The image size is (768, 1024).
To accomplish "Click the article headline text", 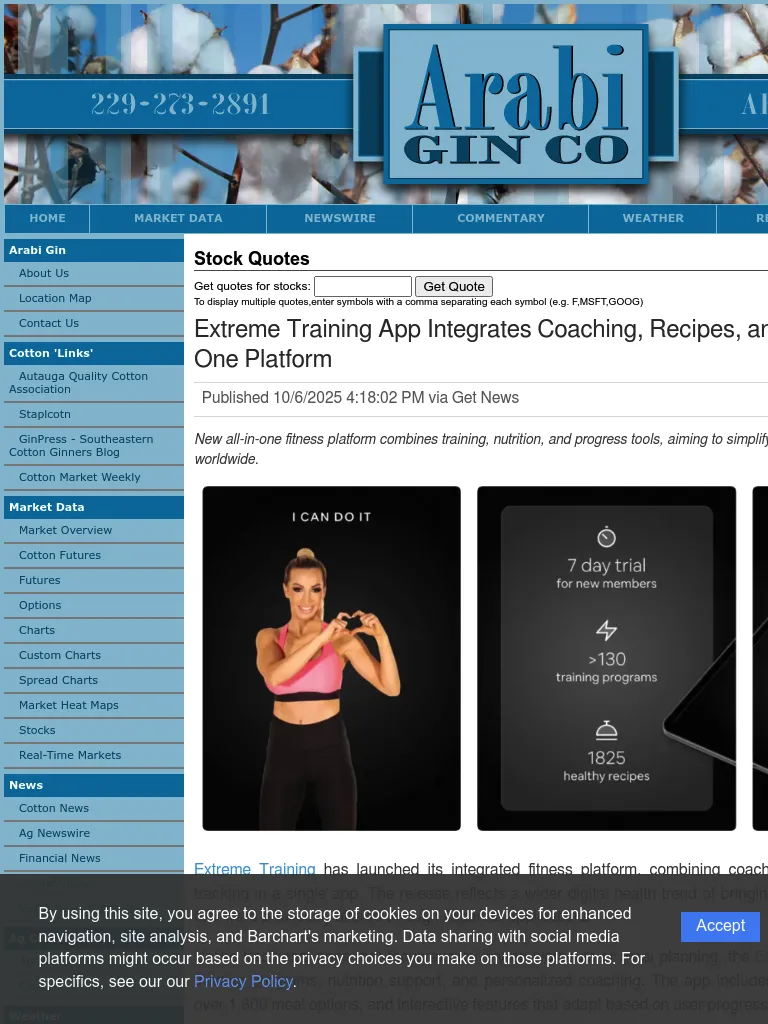I will pyautogui.click(x=481, y=344).
